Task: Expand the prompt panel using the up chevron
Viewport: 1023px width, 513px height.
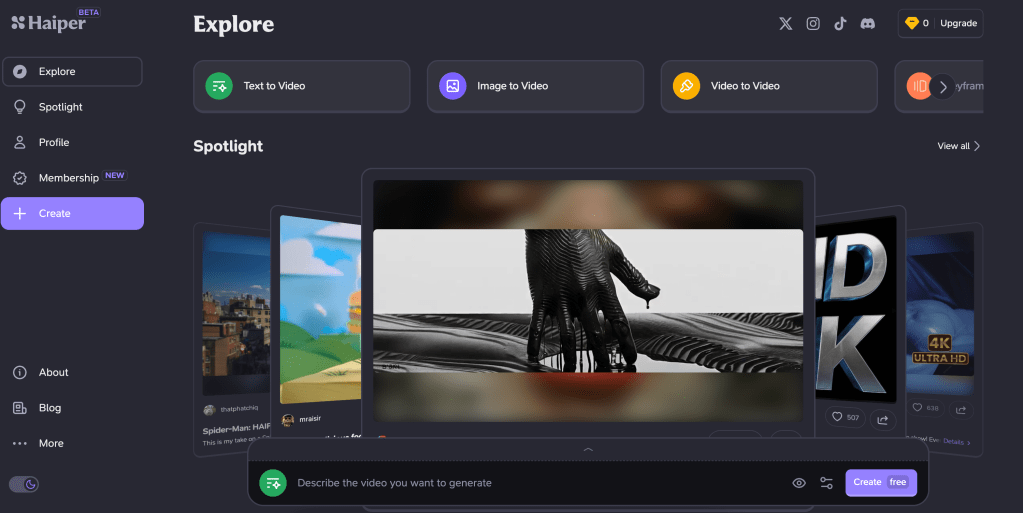Action: pos(588,450)
